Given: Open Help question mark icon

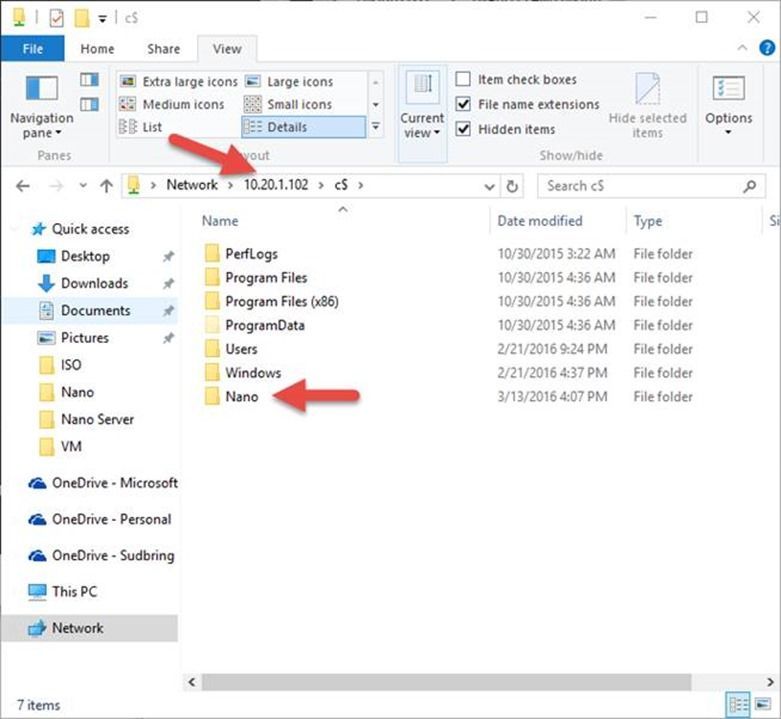Looking at the screenshot, I should point(767,48).
